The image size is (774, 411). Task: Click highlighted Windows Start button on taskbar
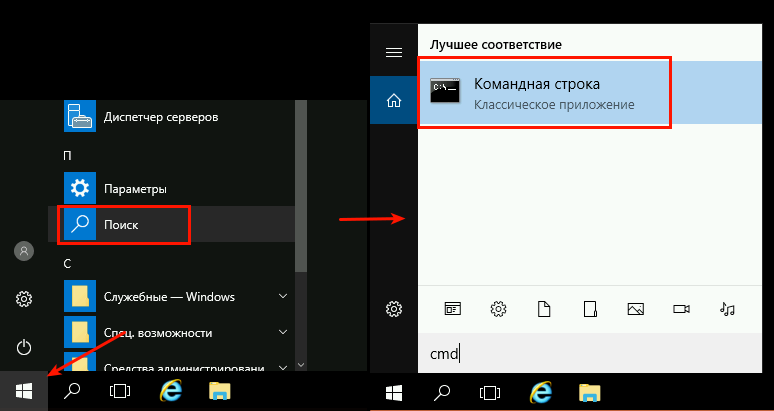point(24,391)
